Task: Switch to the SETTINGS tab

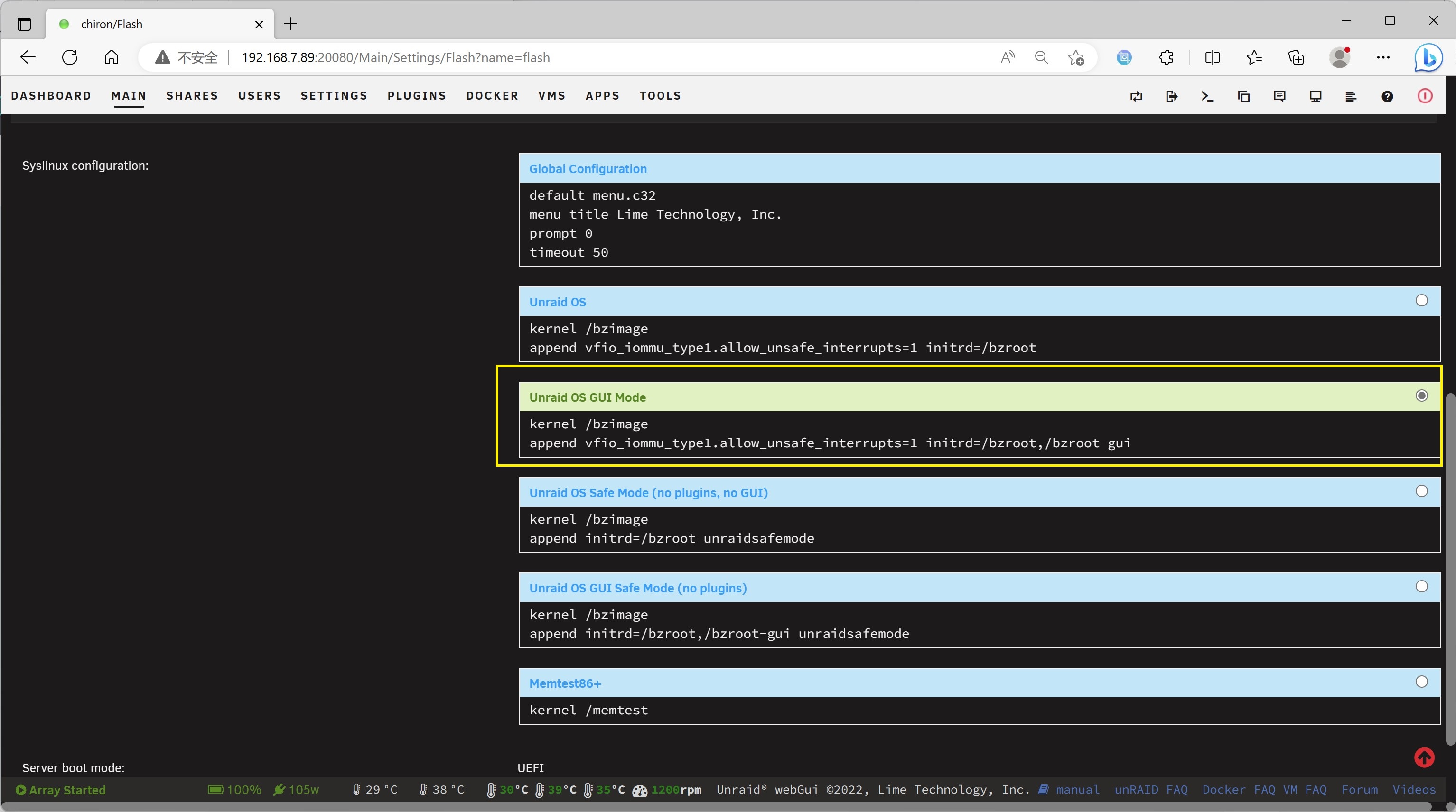Action: click(x=334, y=96)
